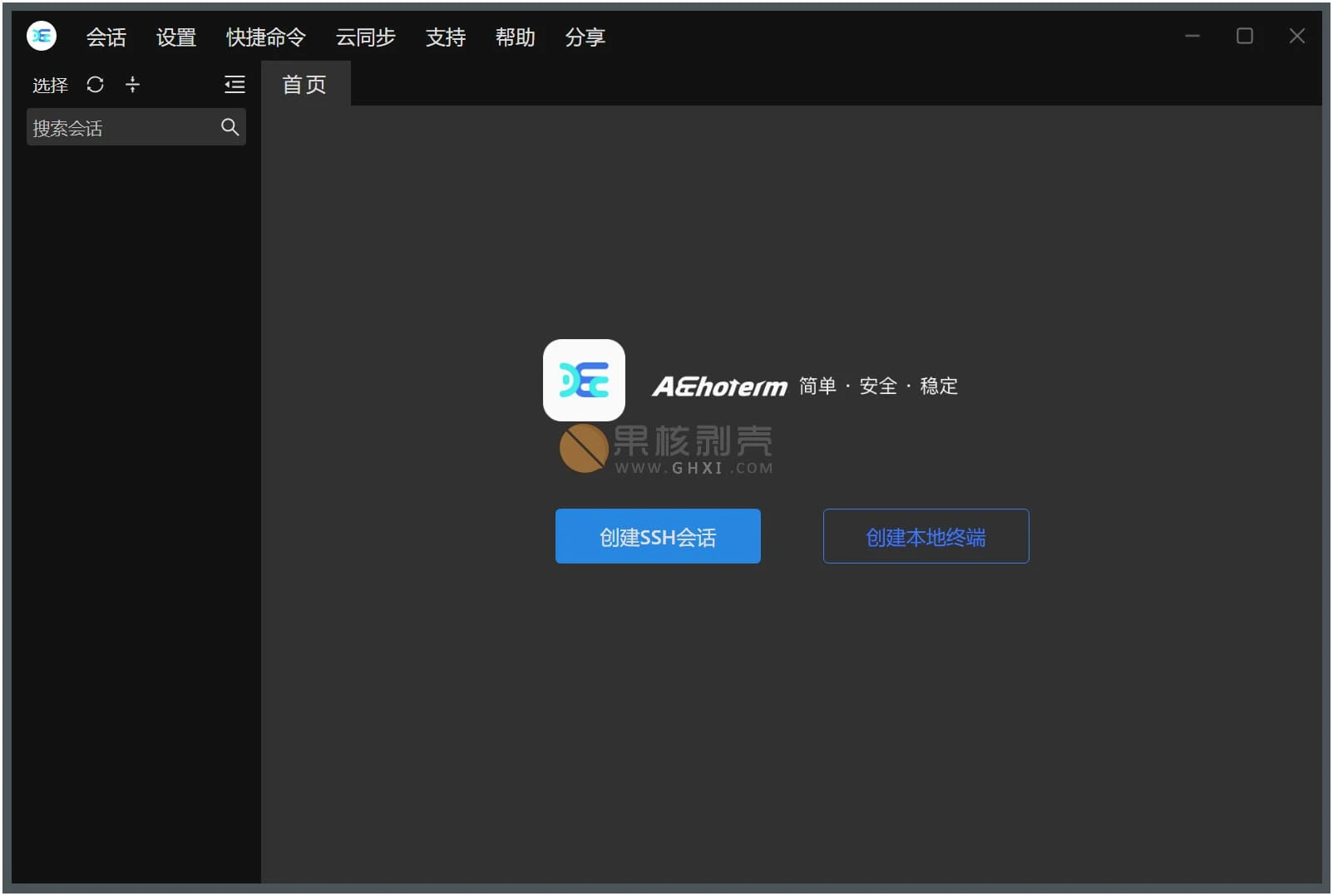Screen dimensions: 1333x896
Task: Open the 云同步 menu
Action: [x=365, y=37]
